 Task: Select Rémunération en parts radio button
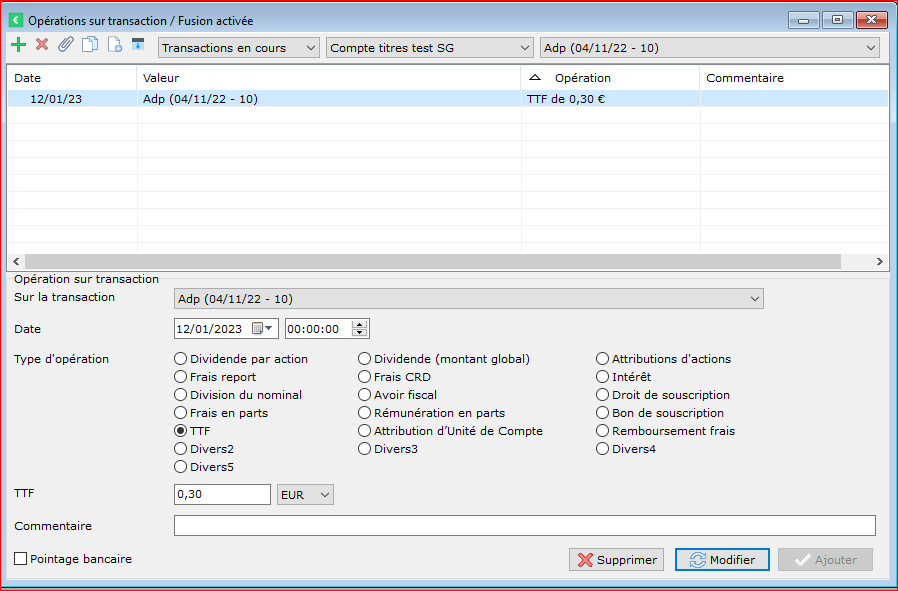click(x=364, y=413)
